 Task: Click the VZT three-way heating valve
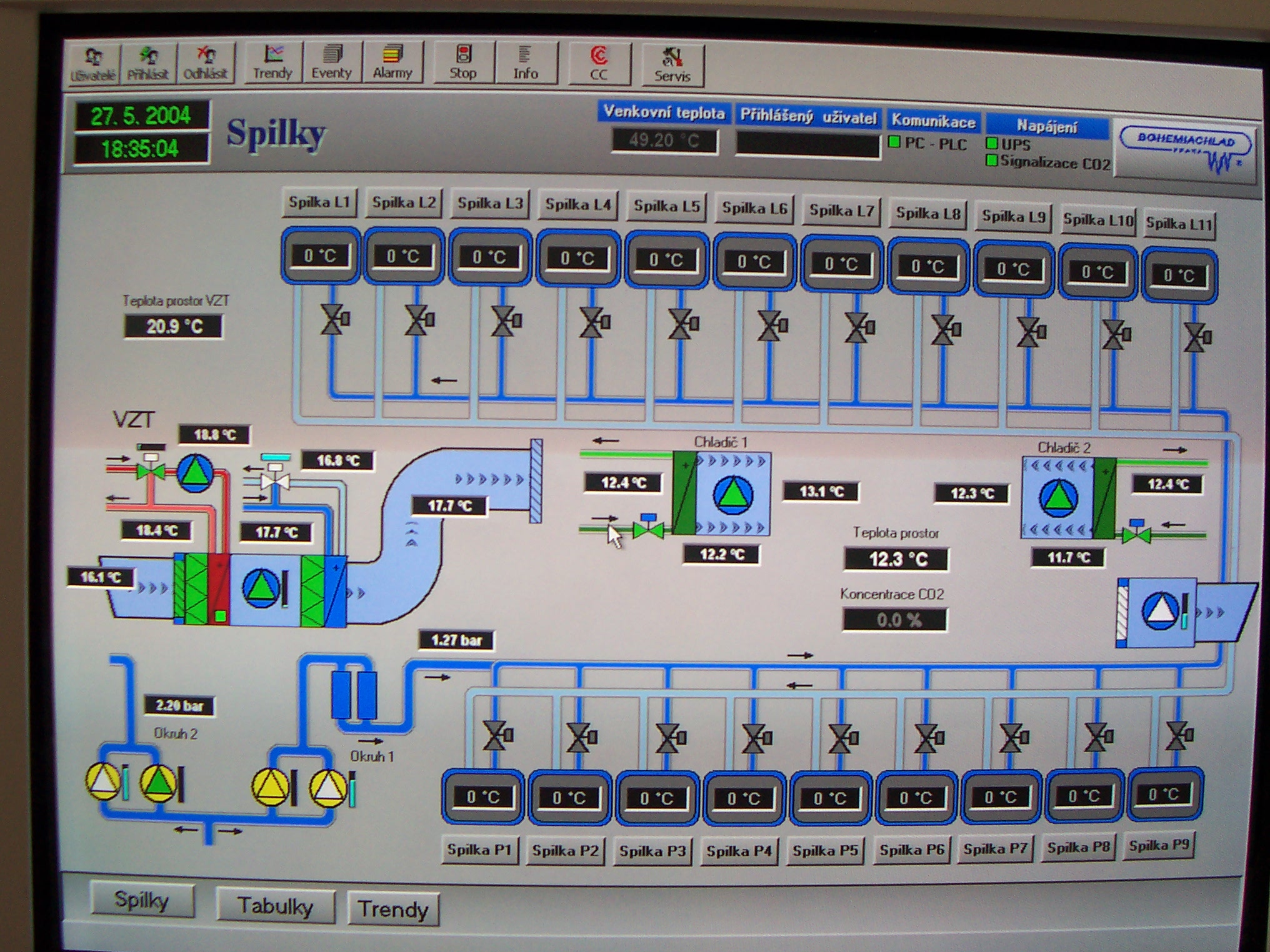pos(151,467)
